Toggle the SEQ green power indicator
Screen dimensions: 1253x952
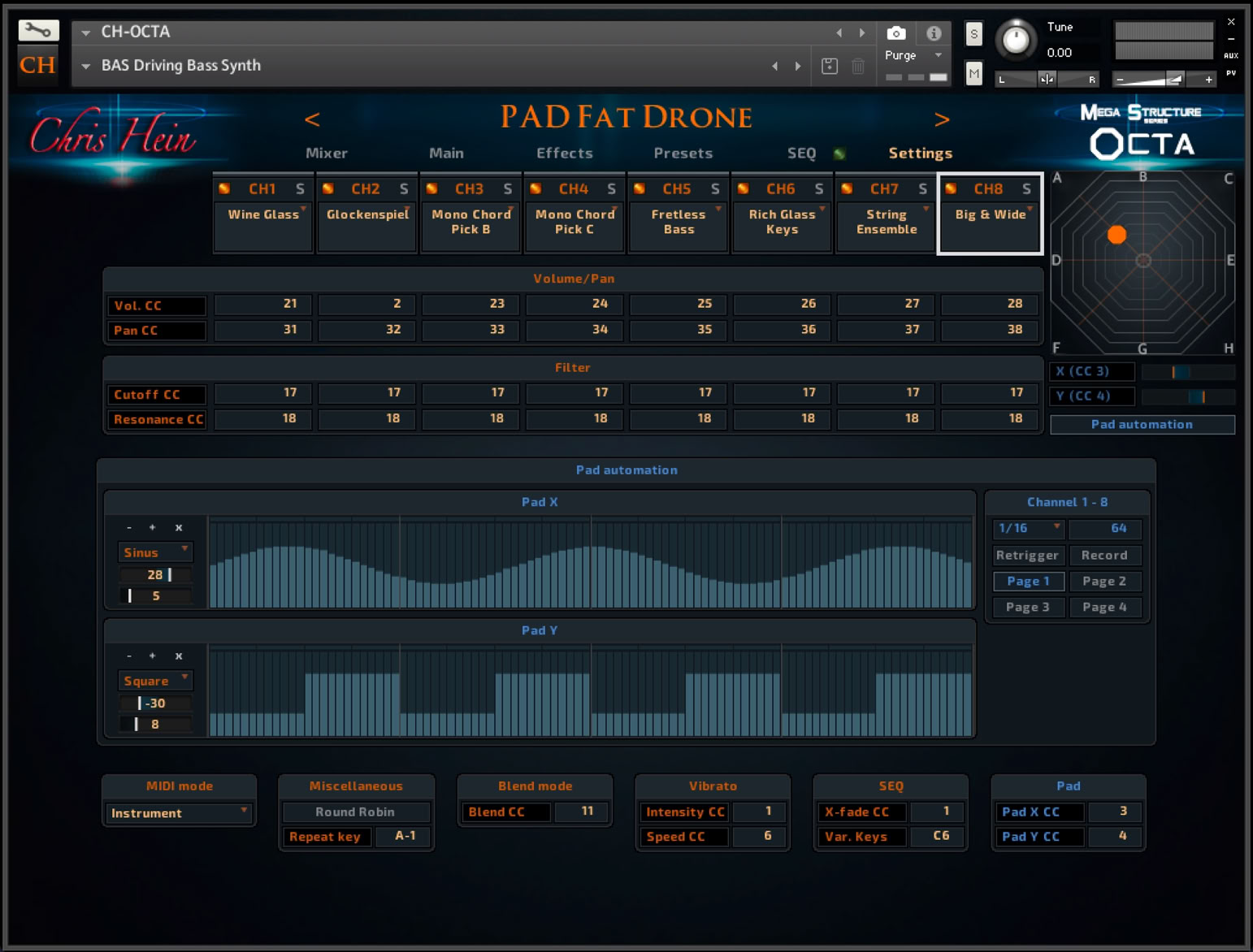coord(839,154)
